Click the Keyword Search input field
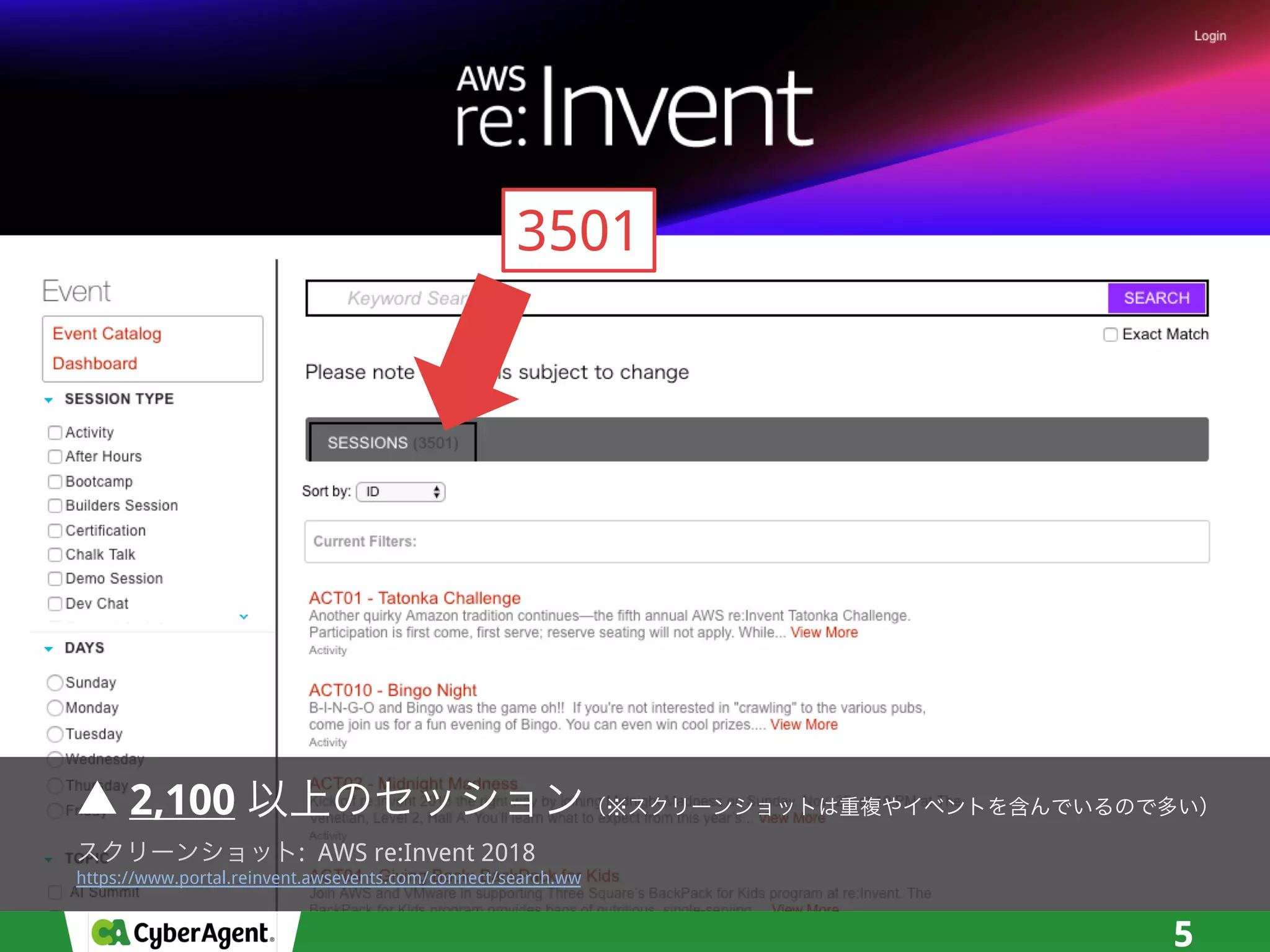1270x952 pixels. pyautogui.click(x=707, y=298)
